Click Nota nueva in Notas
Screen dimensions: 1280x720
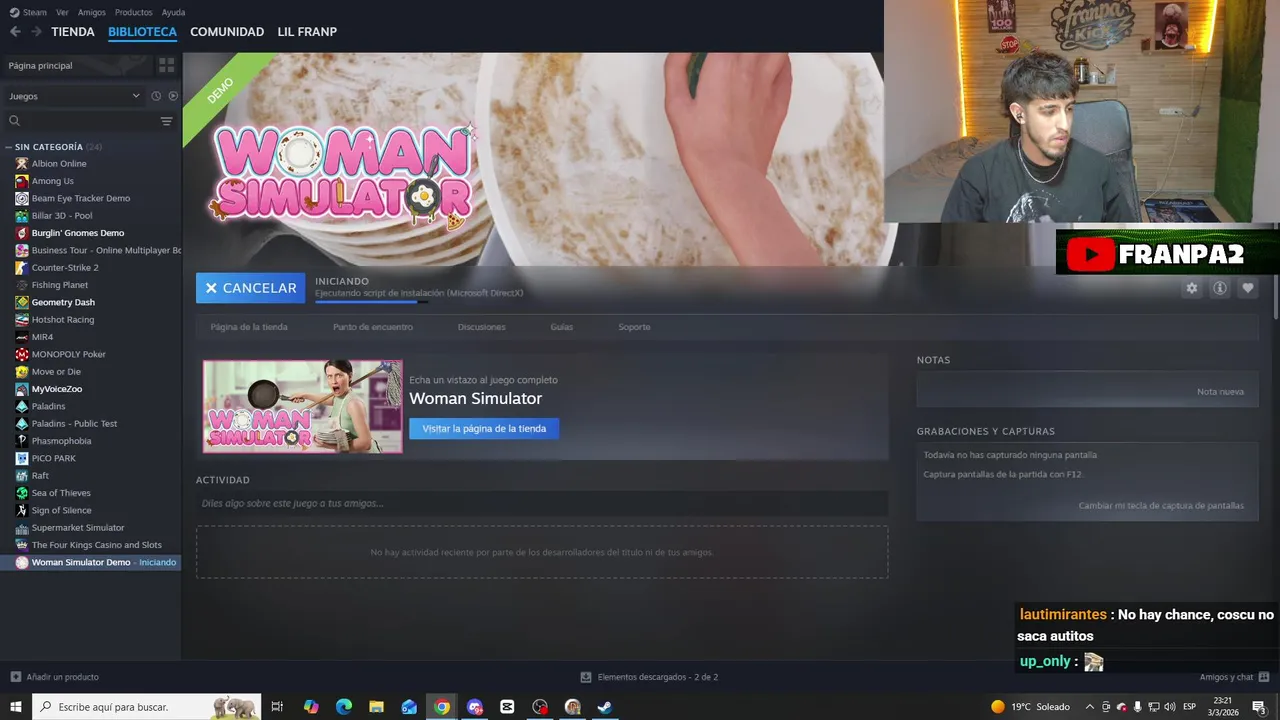click(1220, 392)
